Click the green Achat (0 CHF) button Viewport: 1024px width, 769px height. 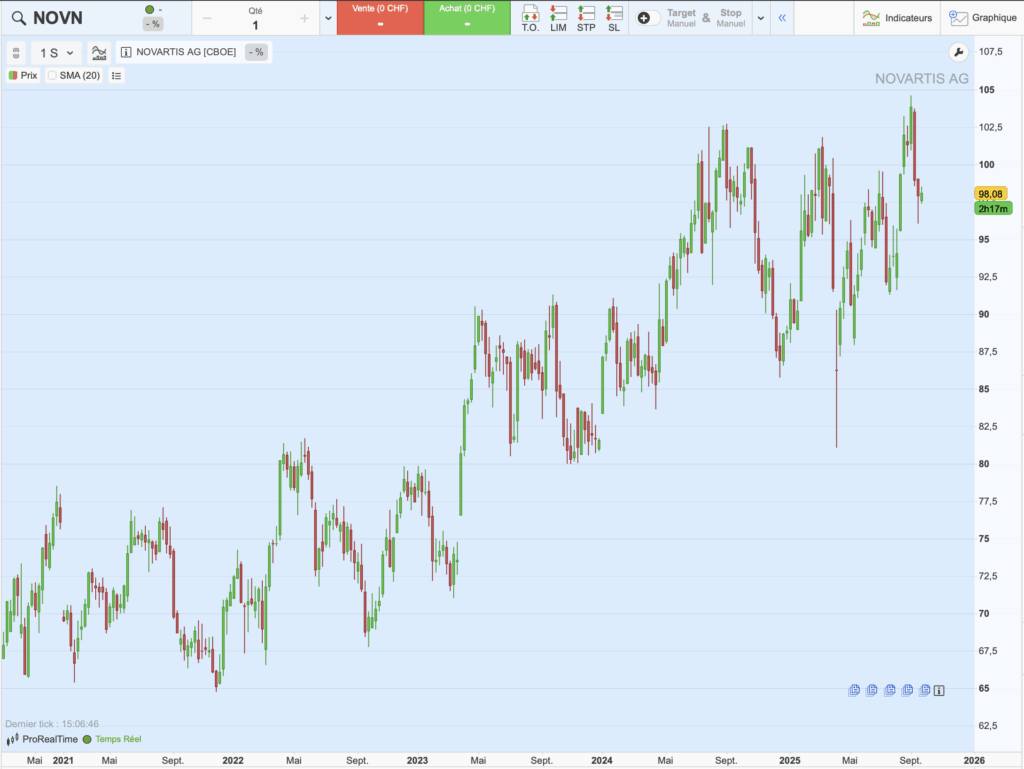click(466, 17)
